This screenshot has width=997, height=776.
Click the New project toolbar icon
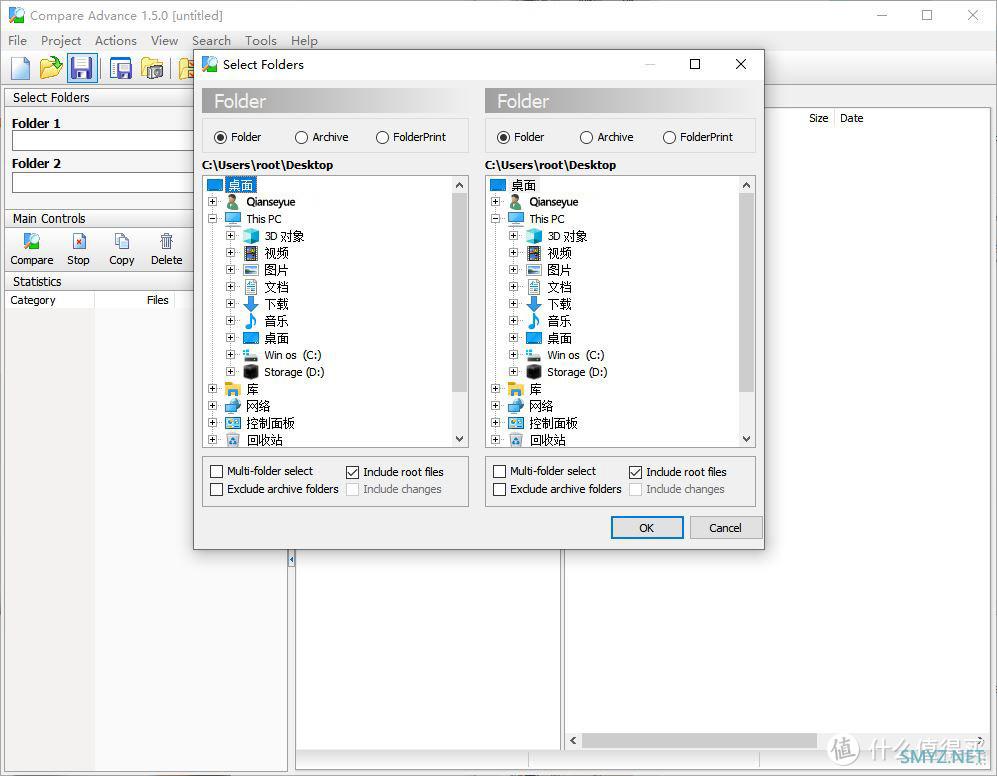click(20, 68)
